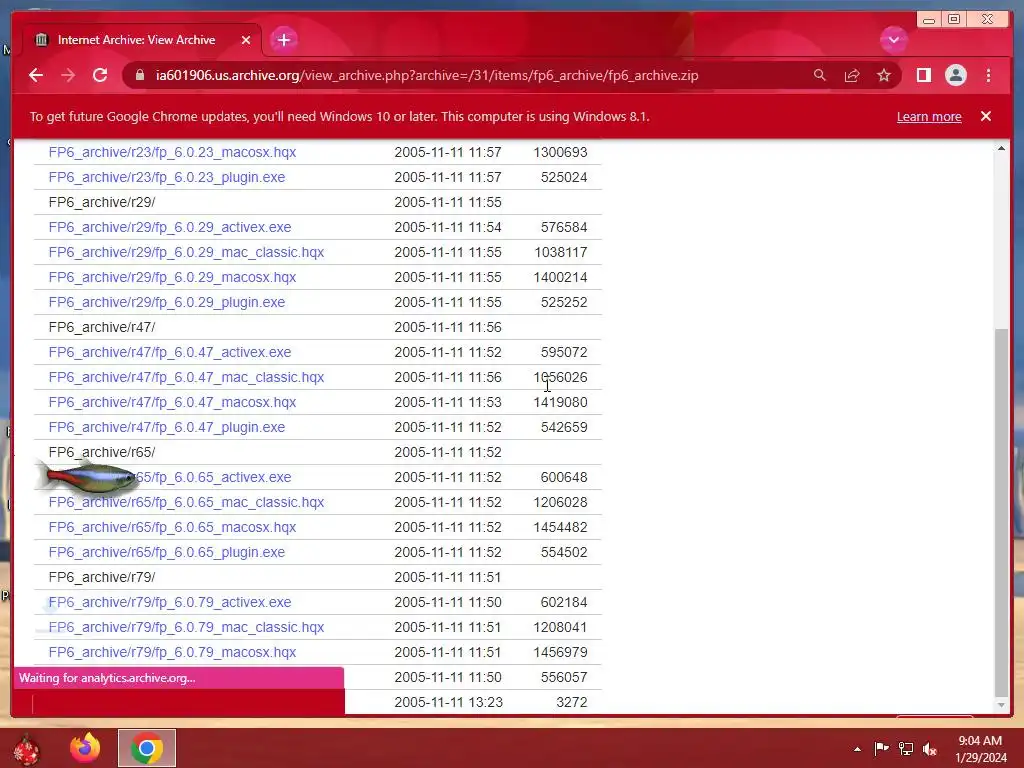The height and width of the screenshot is (768, 1024).
Task: Download fp_6.0.29_activex.exe
Action: (x=170, y=227)
